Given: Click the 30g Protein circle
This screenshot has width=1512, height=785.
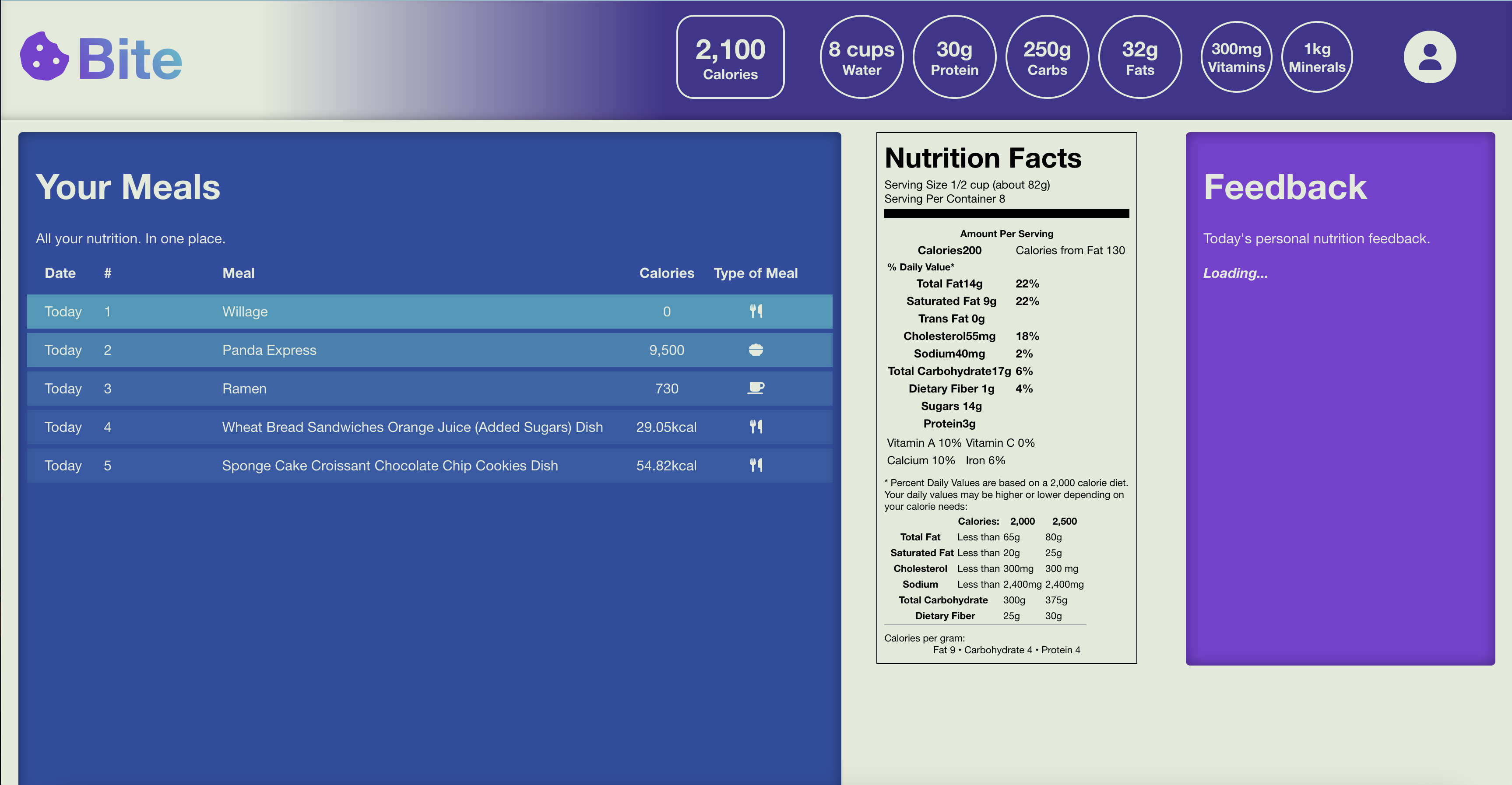Looking at the screenshot, I should [x=954, y=57].
